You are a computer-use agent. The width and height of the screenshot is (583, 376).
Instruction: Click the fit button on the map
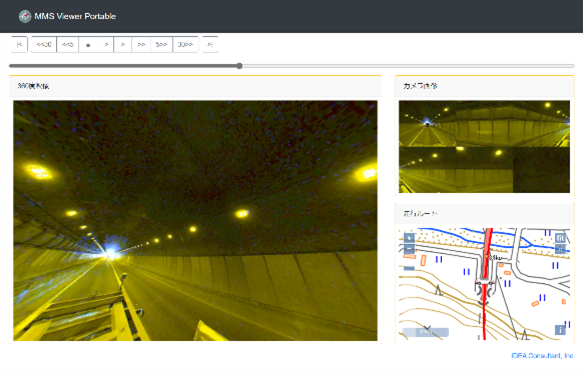[x=560, y=238]
